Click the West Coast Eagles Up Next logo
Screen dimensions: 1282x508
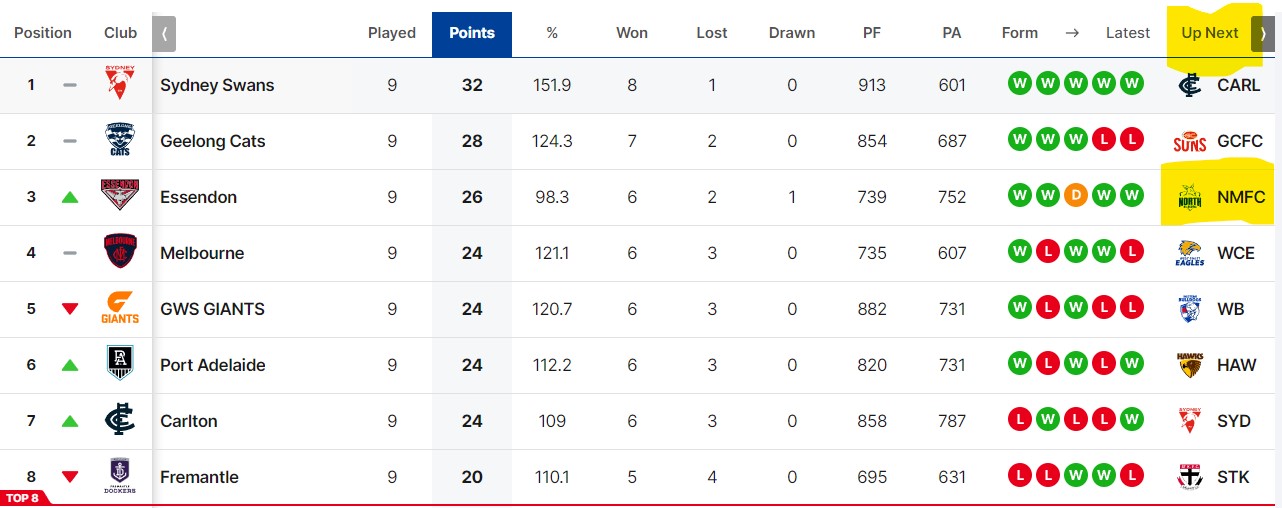[x=1190, y=253]
